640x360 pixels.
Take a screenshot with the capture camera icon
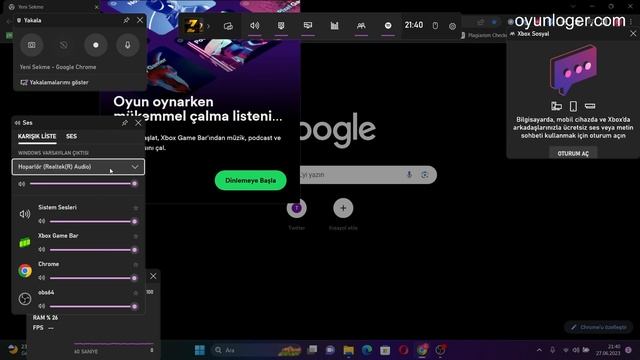[x=31, y=45]
